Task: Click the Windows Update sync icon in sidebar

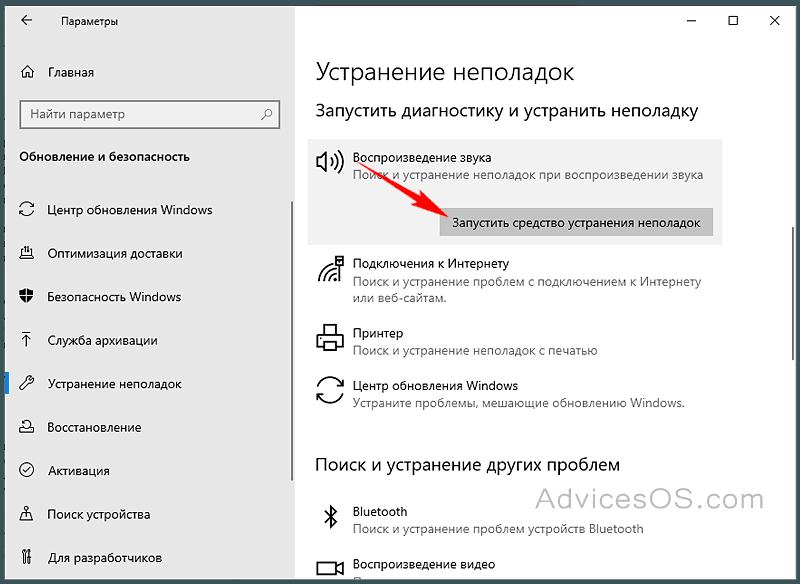Action: point(27,210)
